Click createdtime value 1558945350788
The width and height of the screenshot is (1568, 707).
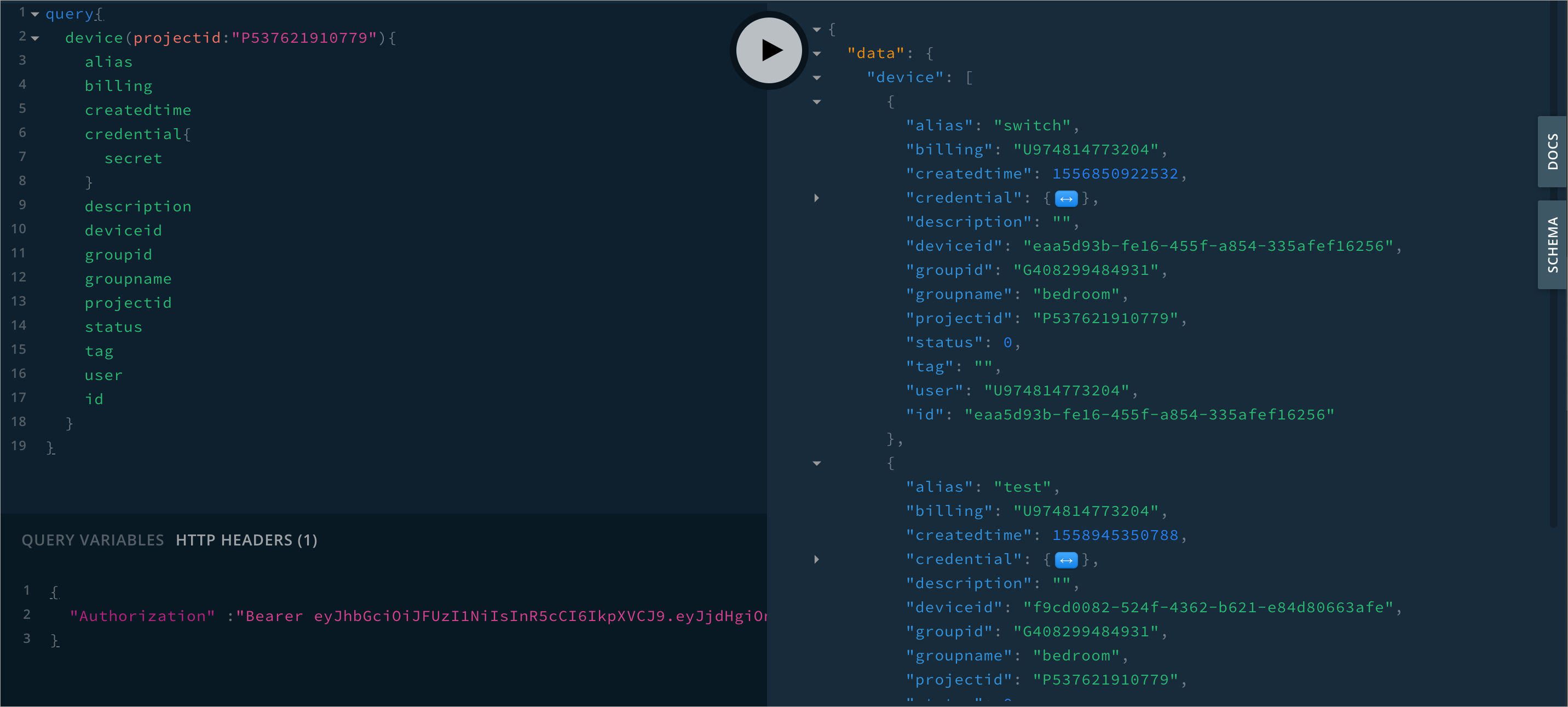pyautogui.click(x=1115, y=535)
